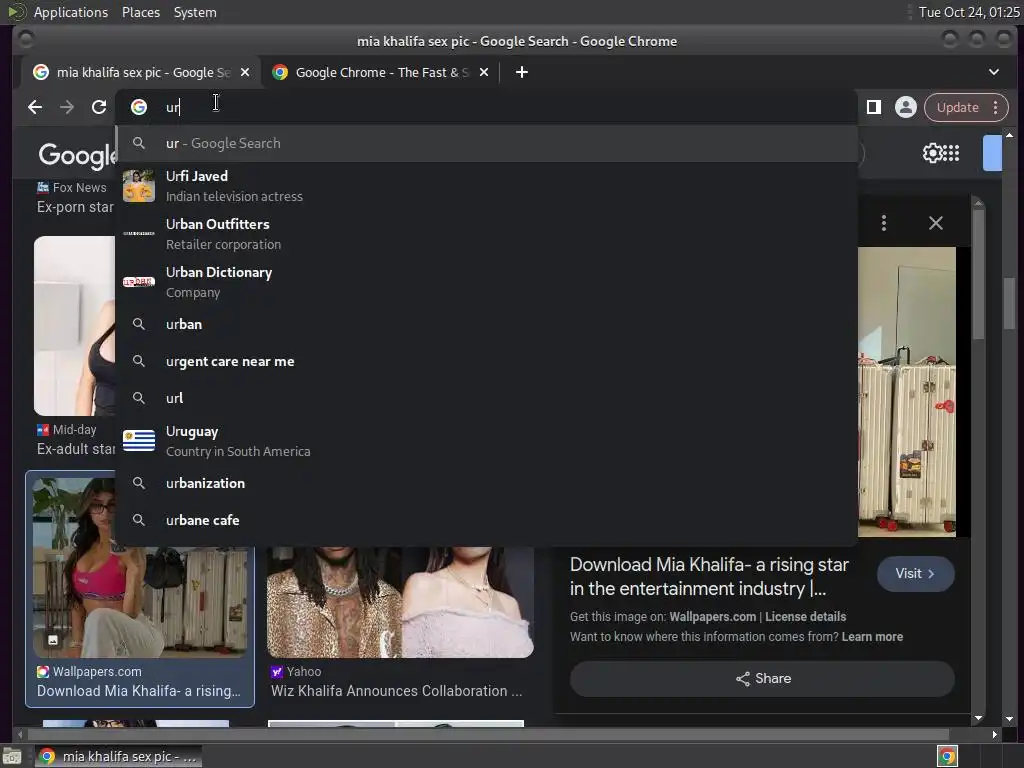Close the Google Search tab
Screen dimensions: 1024x768
coord(245,72)
